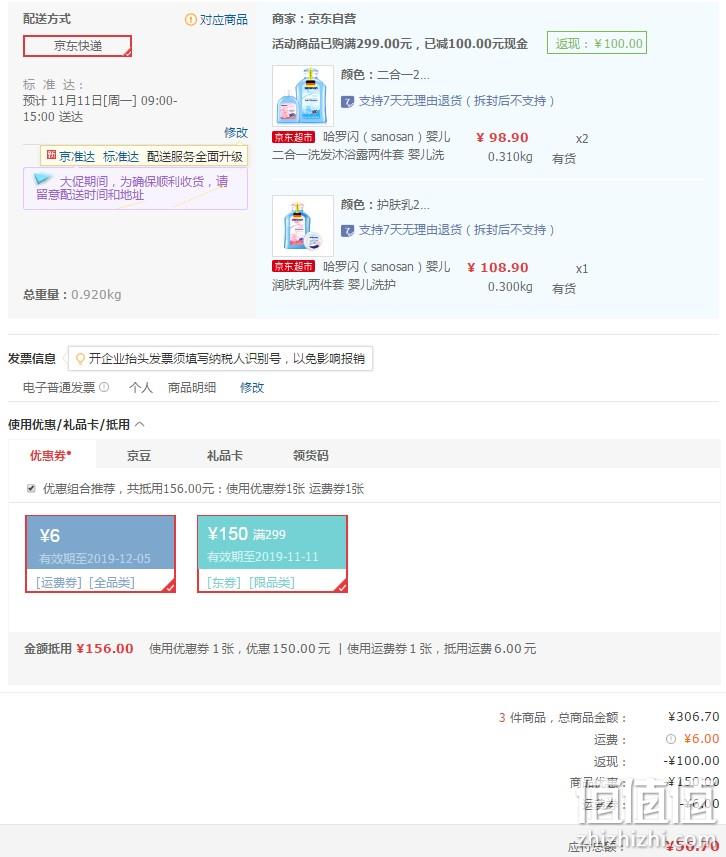Click the 京东超市 tag on the shampoo item

pyautogui.click(x=294, y=137)
